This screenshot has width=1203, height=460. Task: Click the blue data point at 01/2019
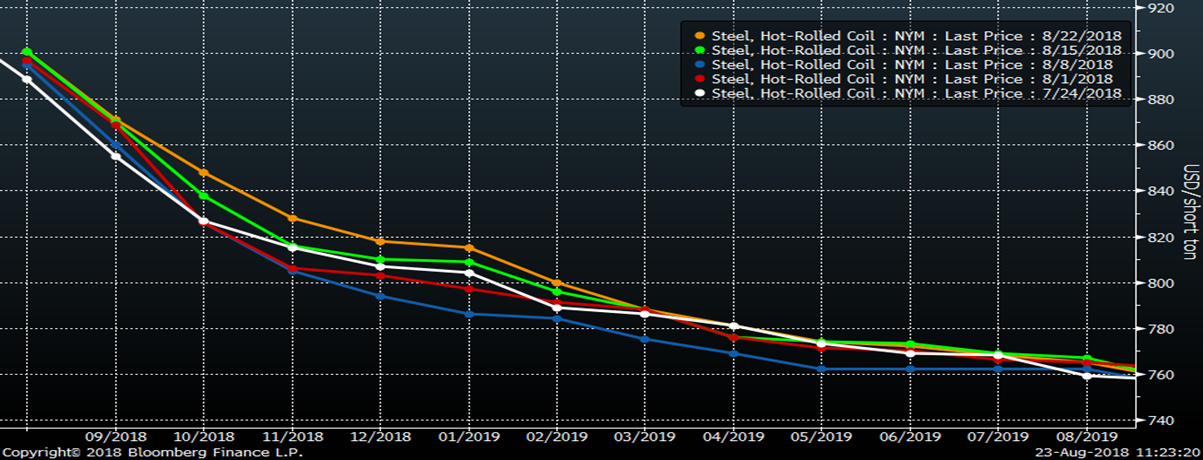(469, 314)
